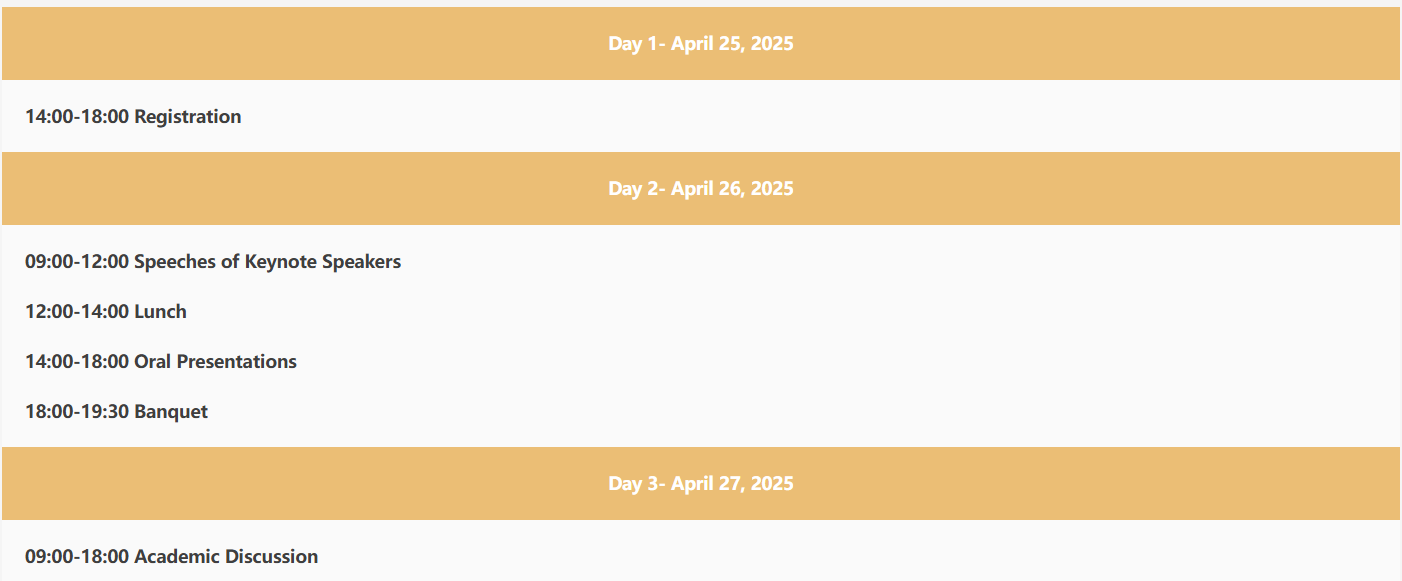Click the Oral Presentations text

[215, 362]
